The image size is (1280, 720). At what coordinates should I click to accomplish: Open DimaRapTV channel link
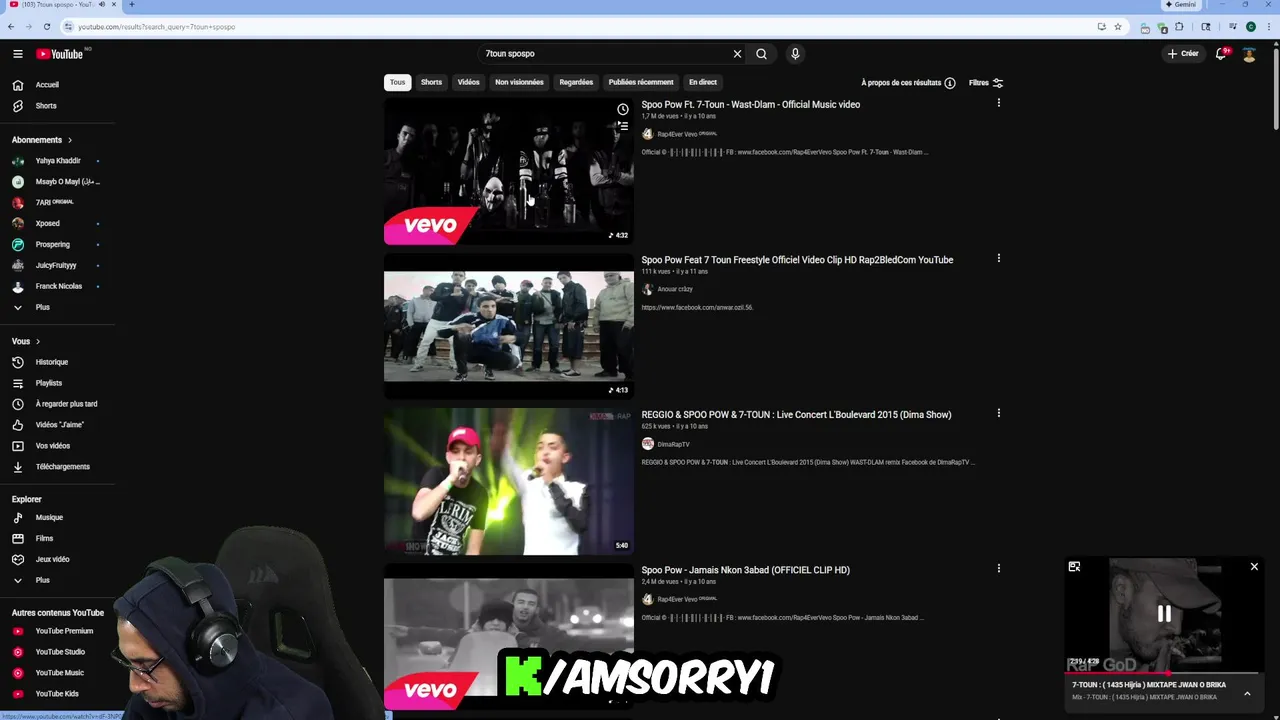point(673,444)
